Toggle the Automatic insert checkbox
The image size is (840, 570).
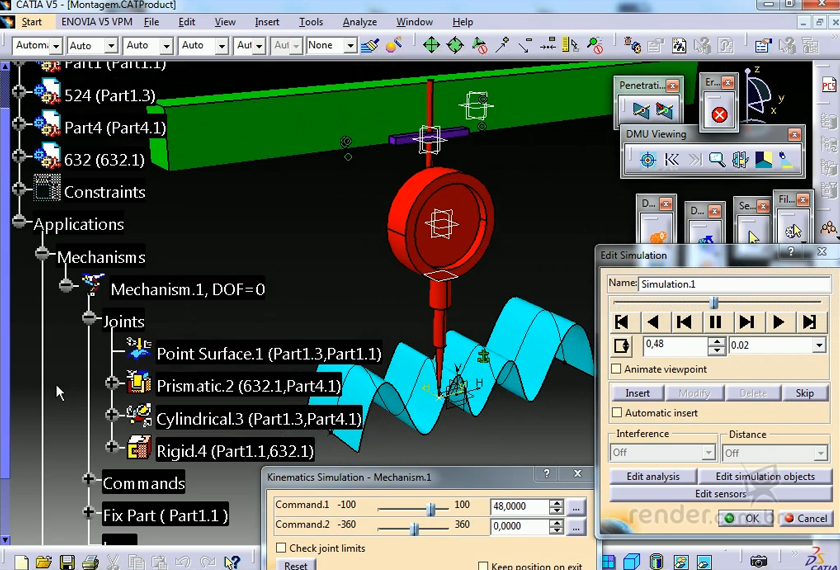pyautogui.click(x=616, y=413)
